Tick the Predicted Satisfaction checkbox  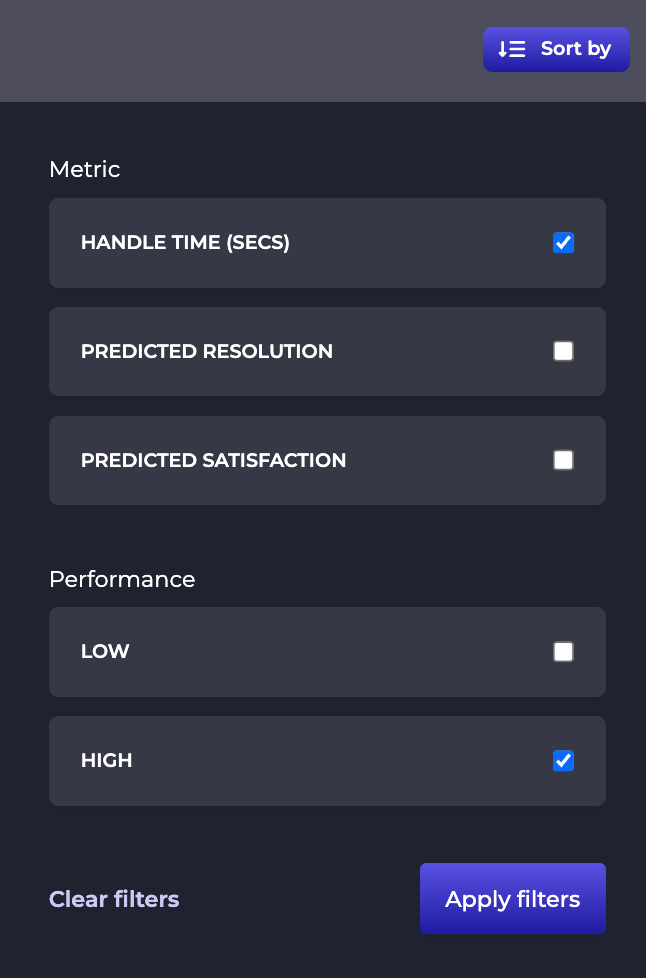pos(563,460)
